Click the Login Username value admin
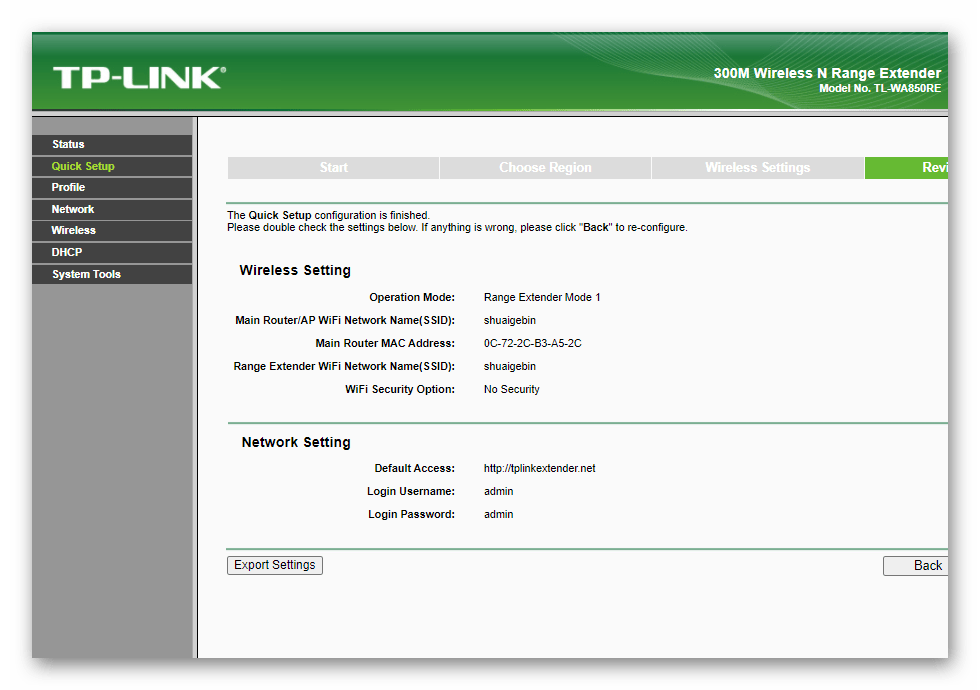 pos(498,492)
